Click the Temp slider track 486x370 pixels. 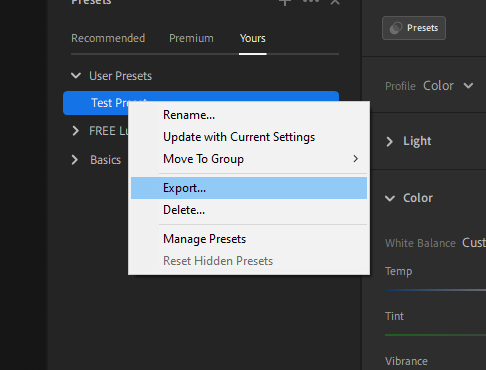(x=435, y=290)
